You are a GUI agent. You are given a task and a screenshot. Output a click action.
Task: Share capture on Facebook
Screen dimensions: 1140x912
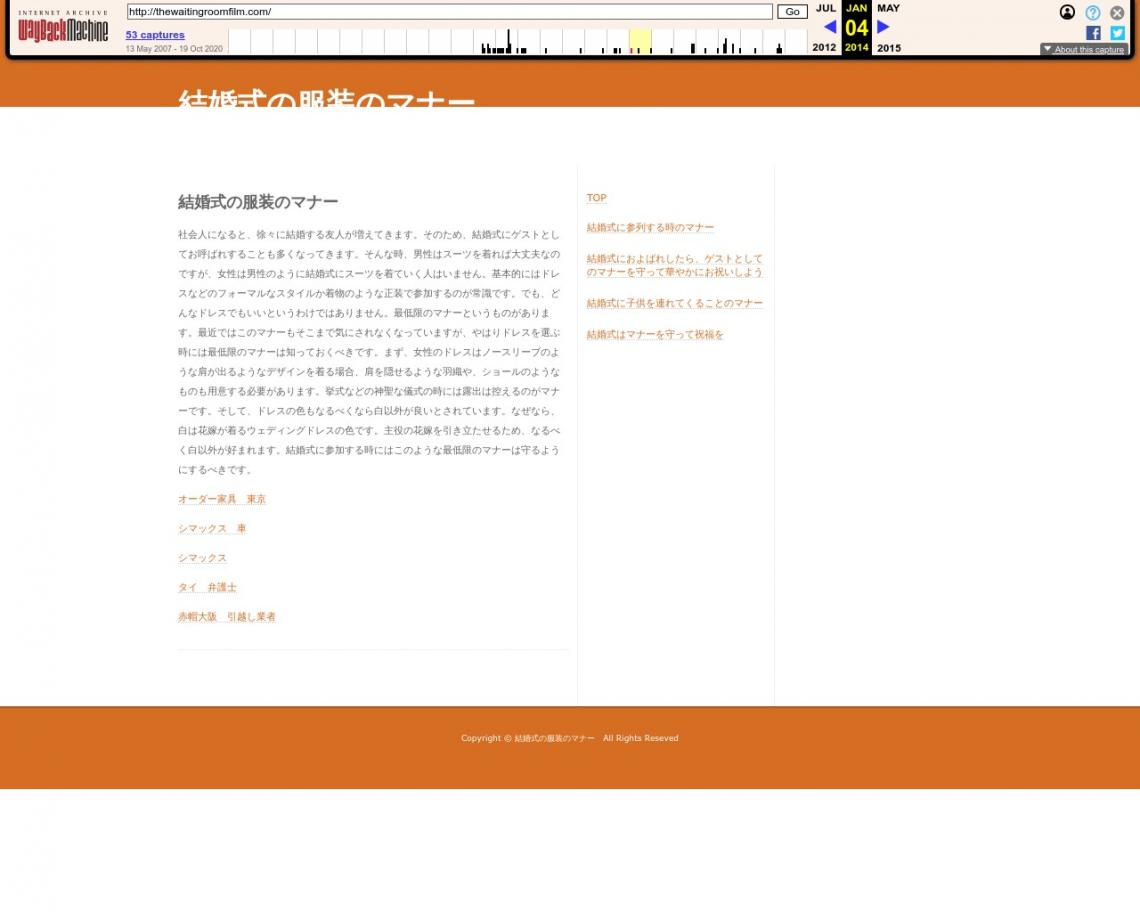click(x=1093, y=33)
